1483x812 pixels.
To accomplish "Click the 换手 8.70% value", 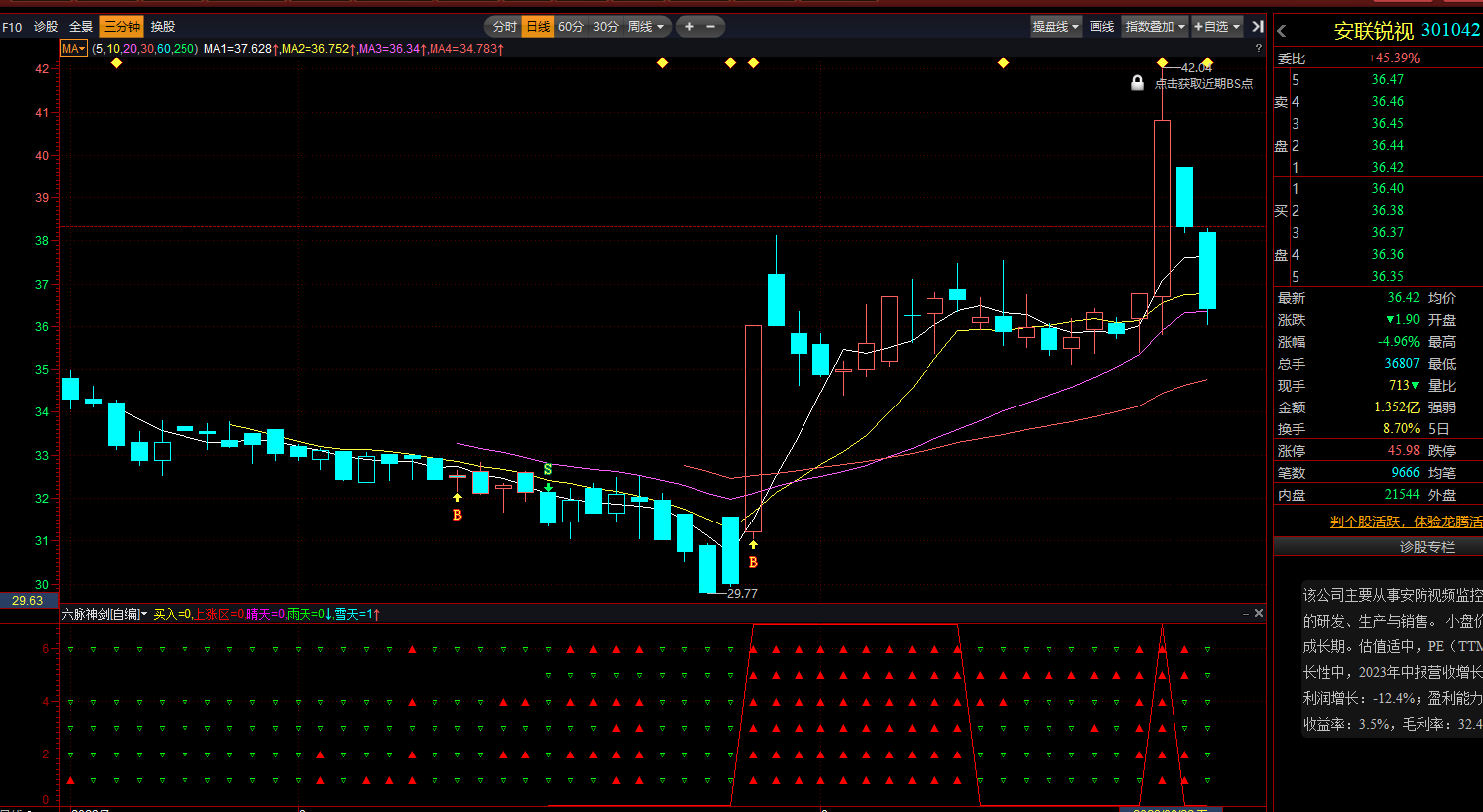I will pos(1402,429).
